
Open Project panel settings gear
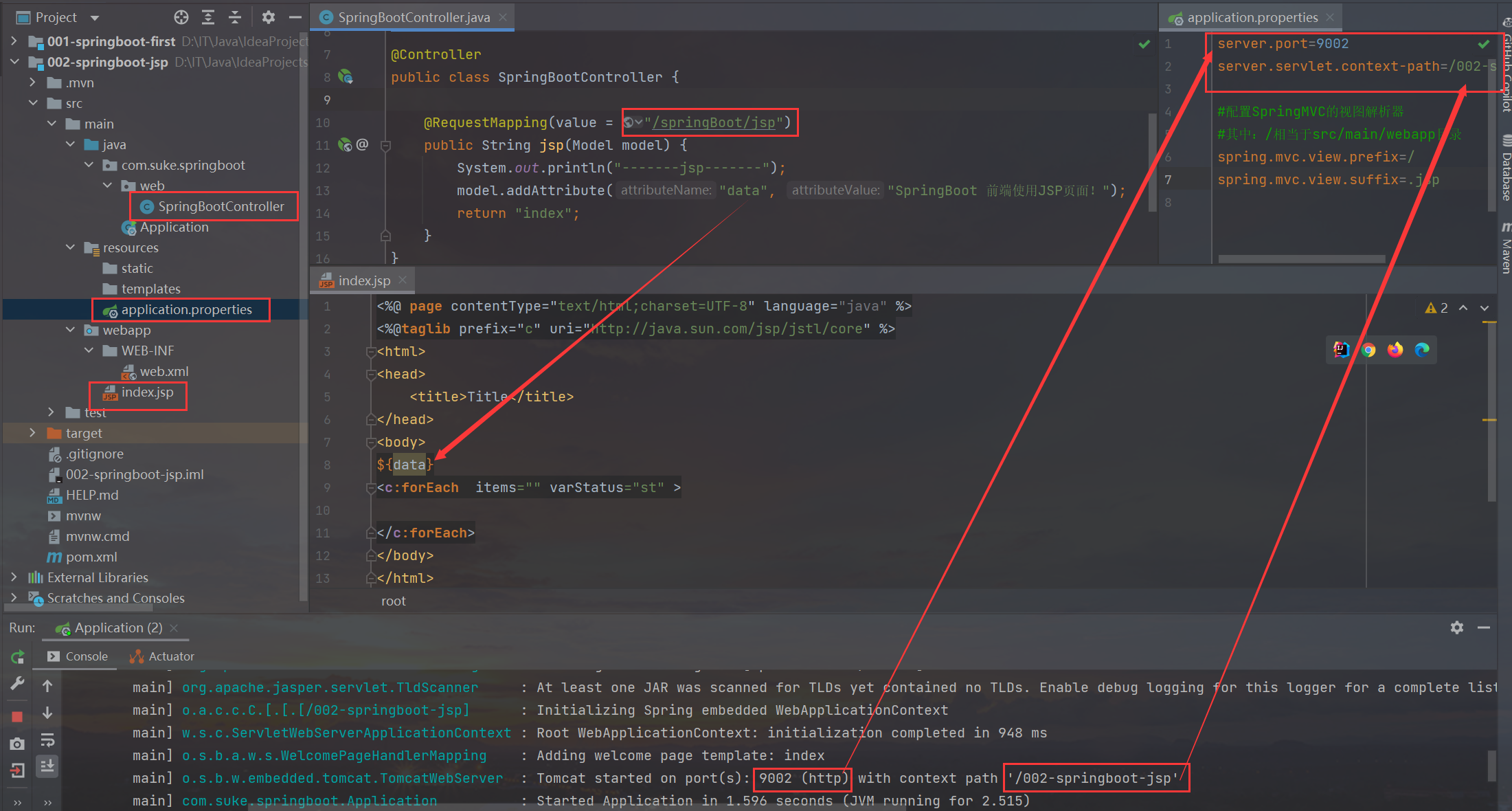point(269,17)
